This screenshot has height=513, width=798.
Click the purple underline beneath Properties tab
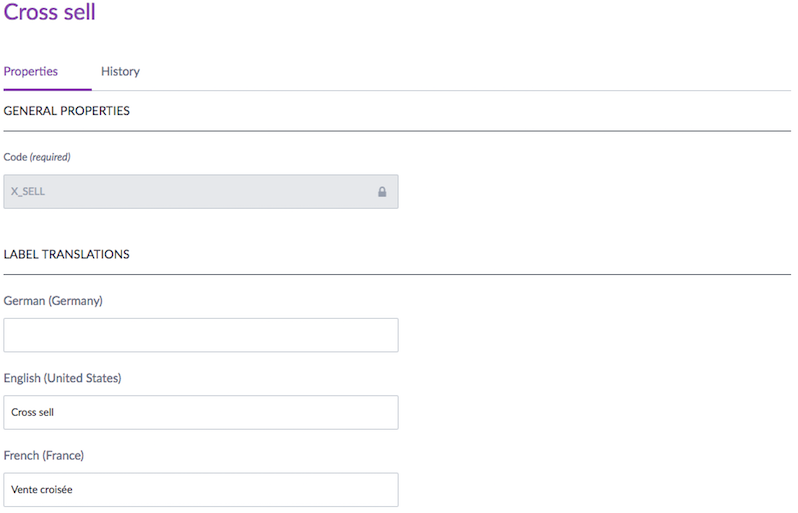pos(47,90)
